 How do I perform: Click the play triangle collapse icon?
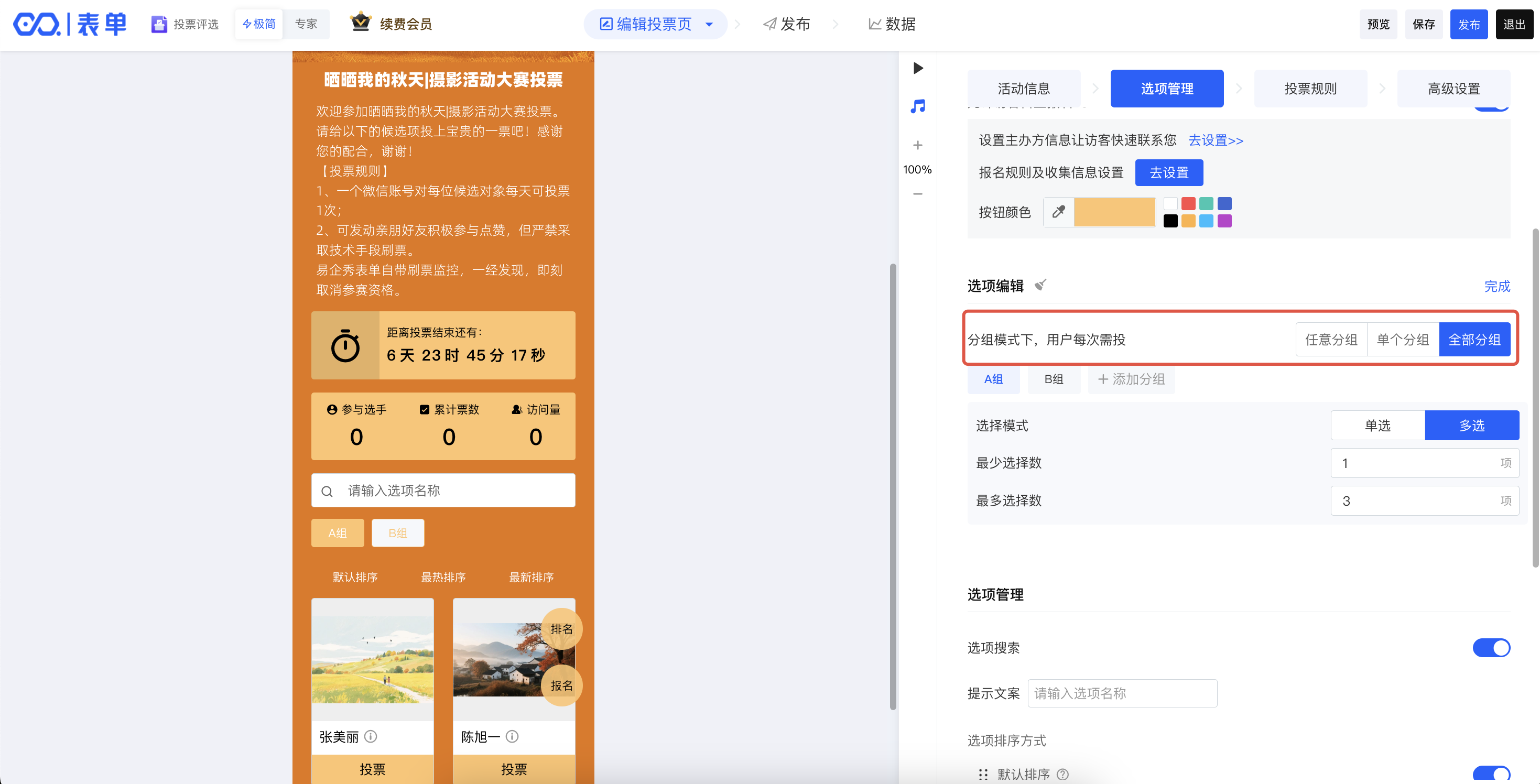[x=918, y=68]
